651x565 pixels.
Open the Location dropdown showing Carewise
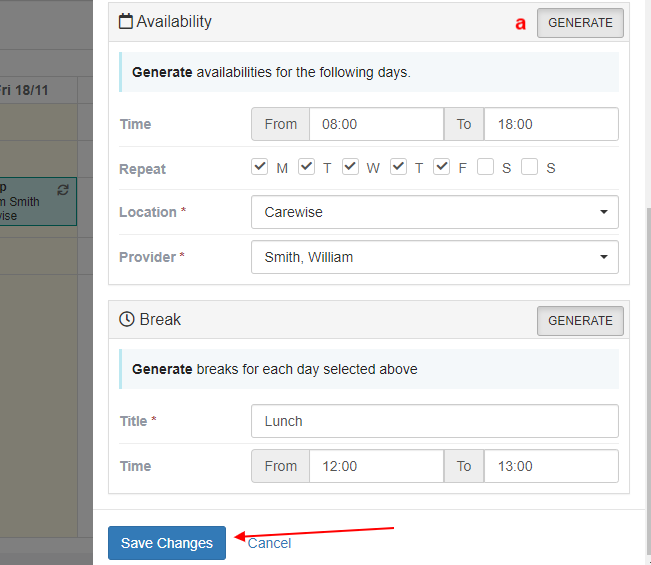[x=435, y=212]
